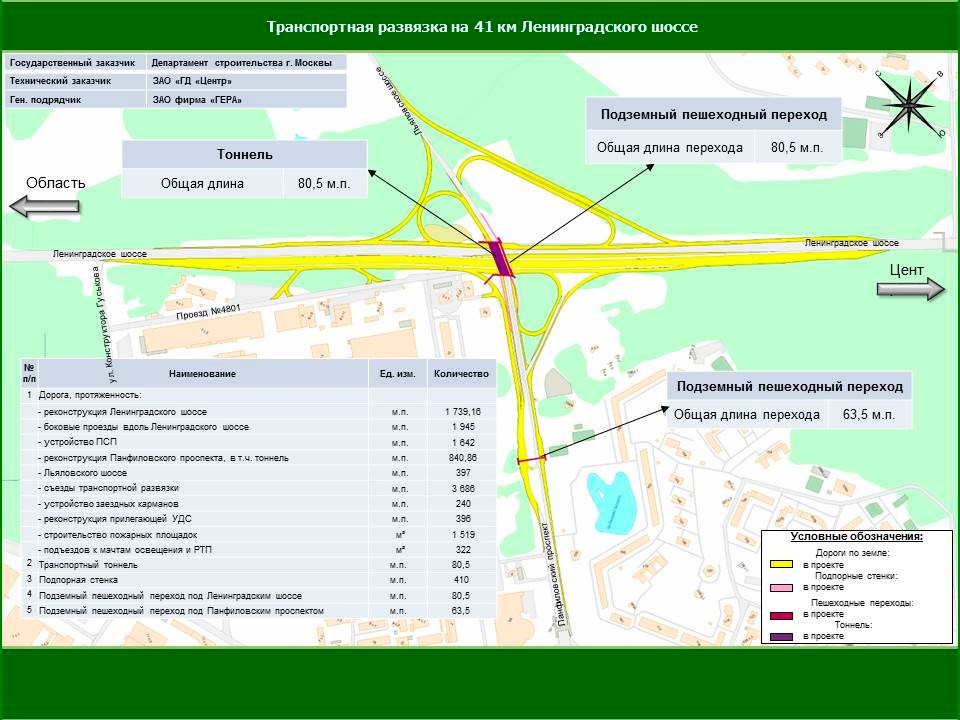Click the строительство пожарных площадок row
The height and width of the screenshot is (720, 960).
[x=258, y=534]
